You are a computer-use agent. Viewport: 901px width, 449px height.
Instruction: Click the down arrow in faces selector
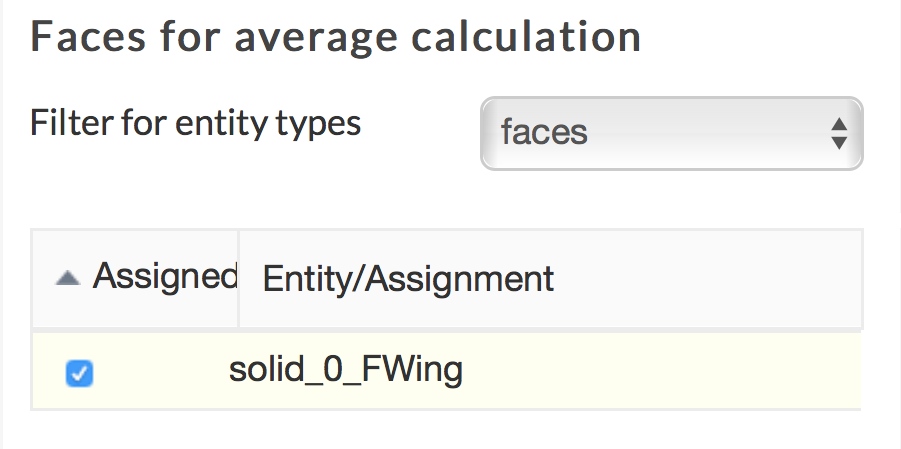pyautogui.click(x=839, y=143)
